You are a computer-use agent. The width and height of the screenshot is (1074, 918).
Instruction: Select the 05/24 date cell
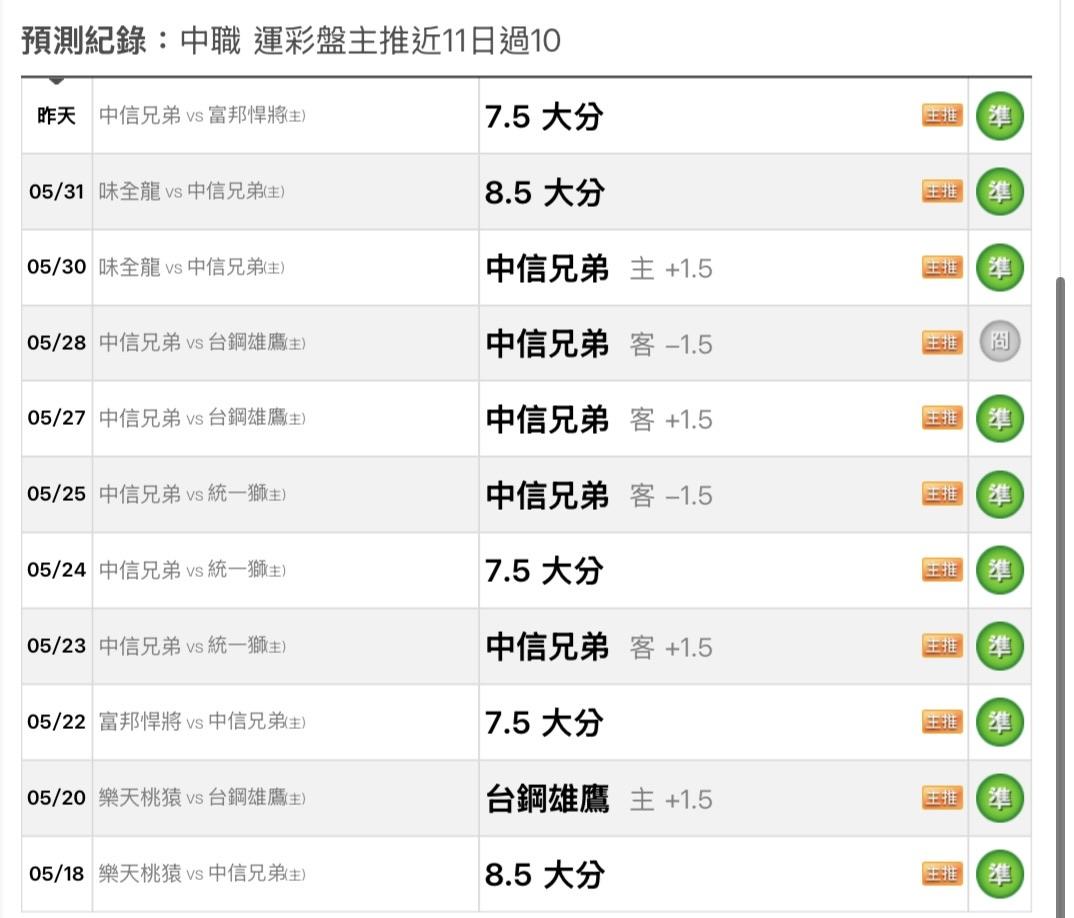[x=57, y=570]
